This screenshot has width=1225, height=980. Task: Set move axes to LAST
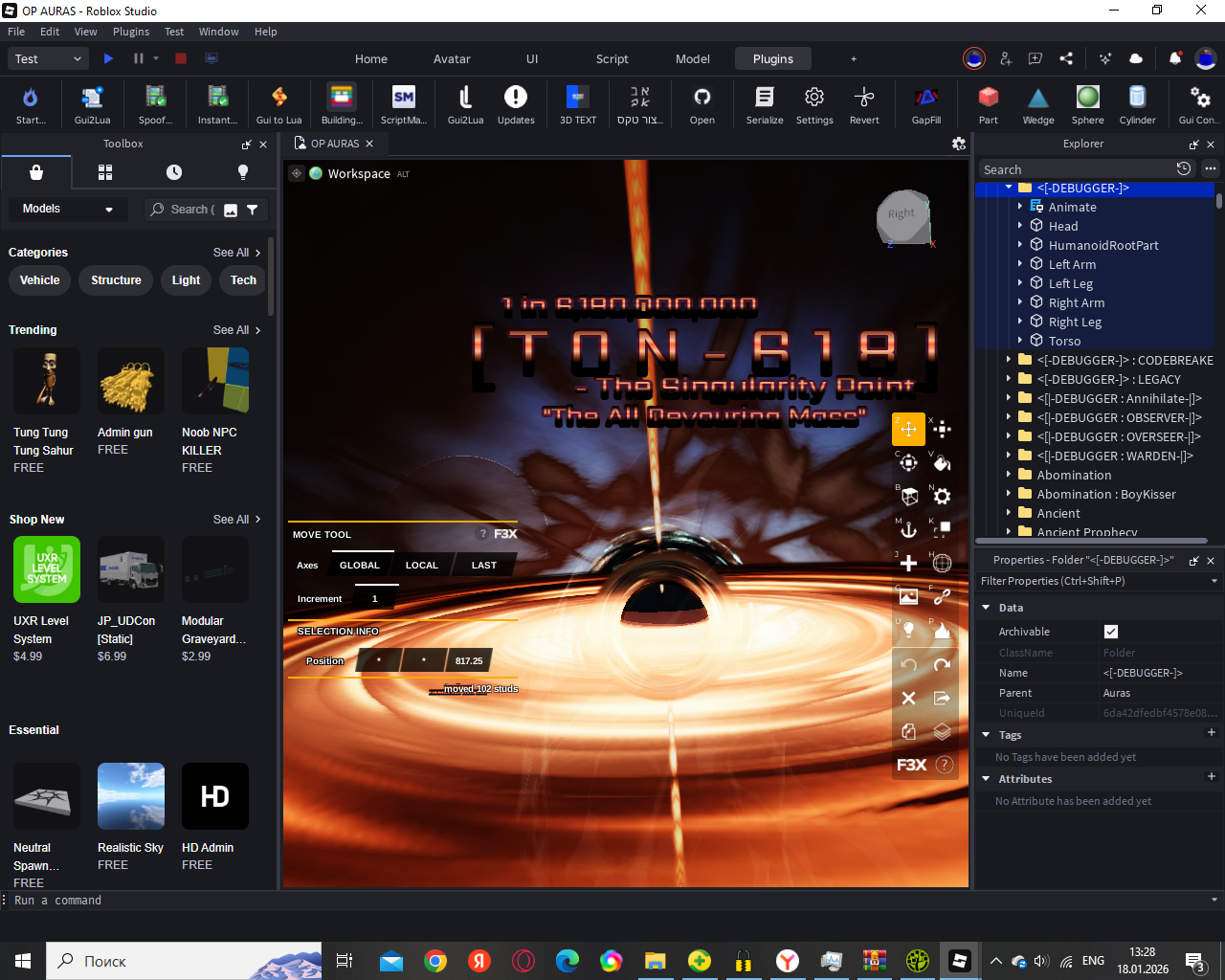[483, 566]
